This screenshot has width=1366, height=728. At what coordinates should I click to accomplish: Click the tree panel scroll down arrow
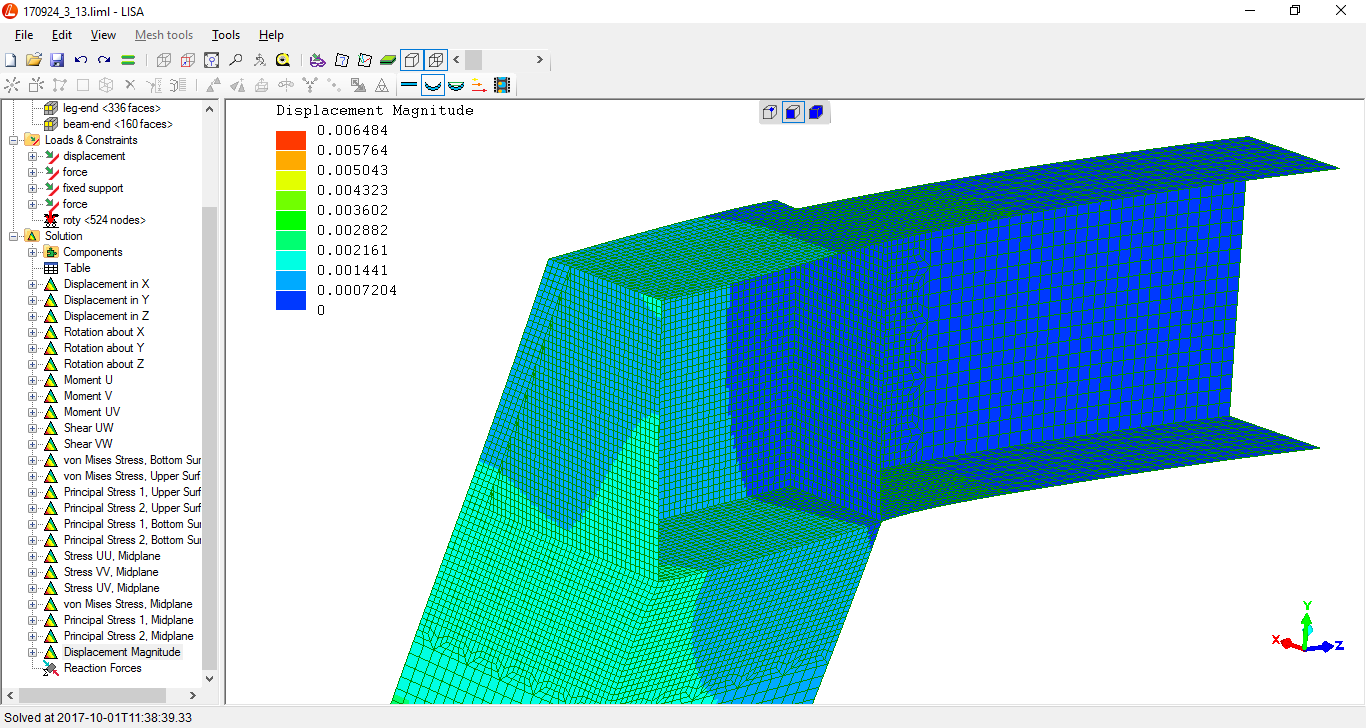209,678
